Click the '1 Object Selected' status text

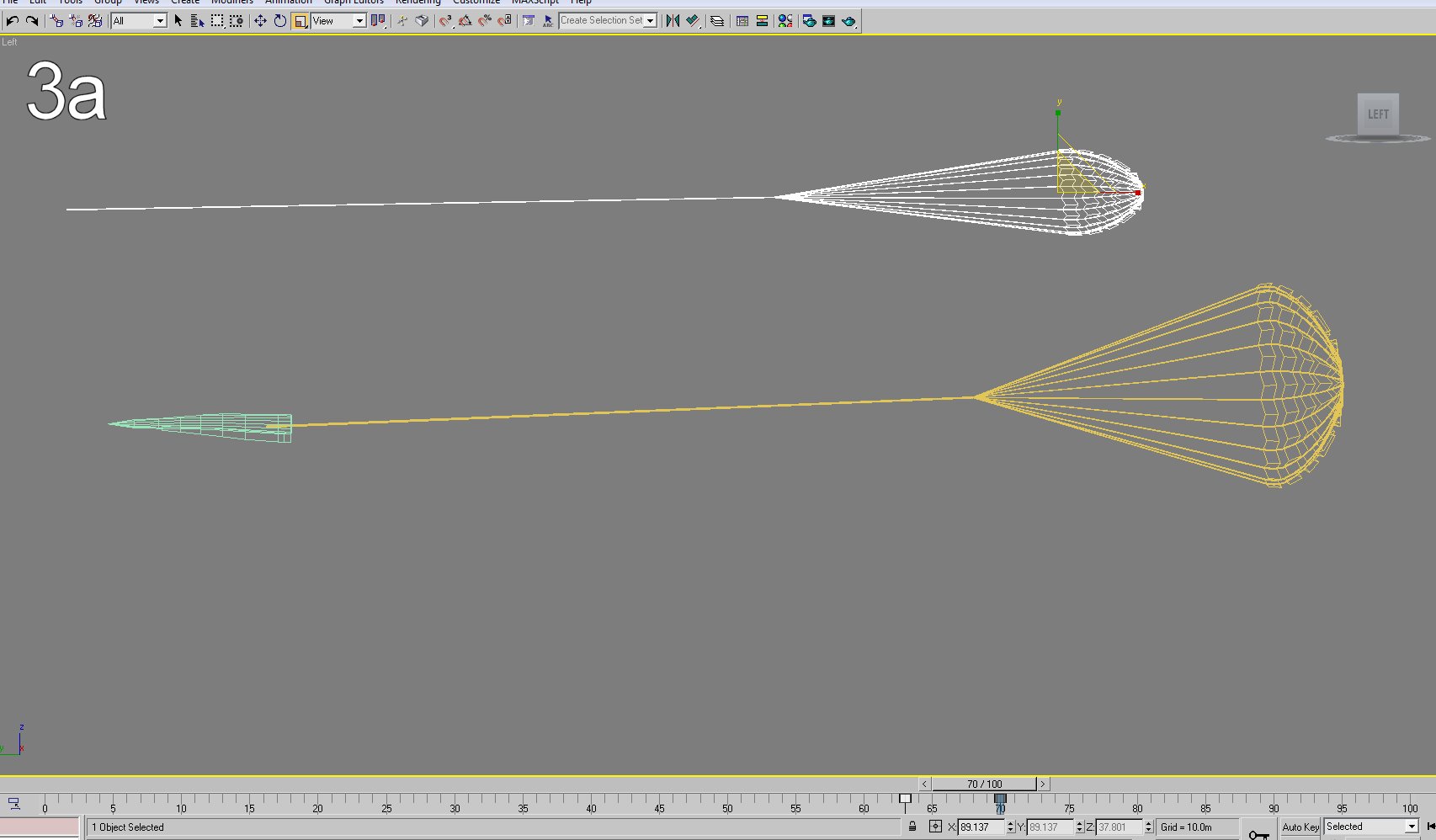[128, 827]
